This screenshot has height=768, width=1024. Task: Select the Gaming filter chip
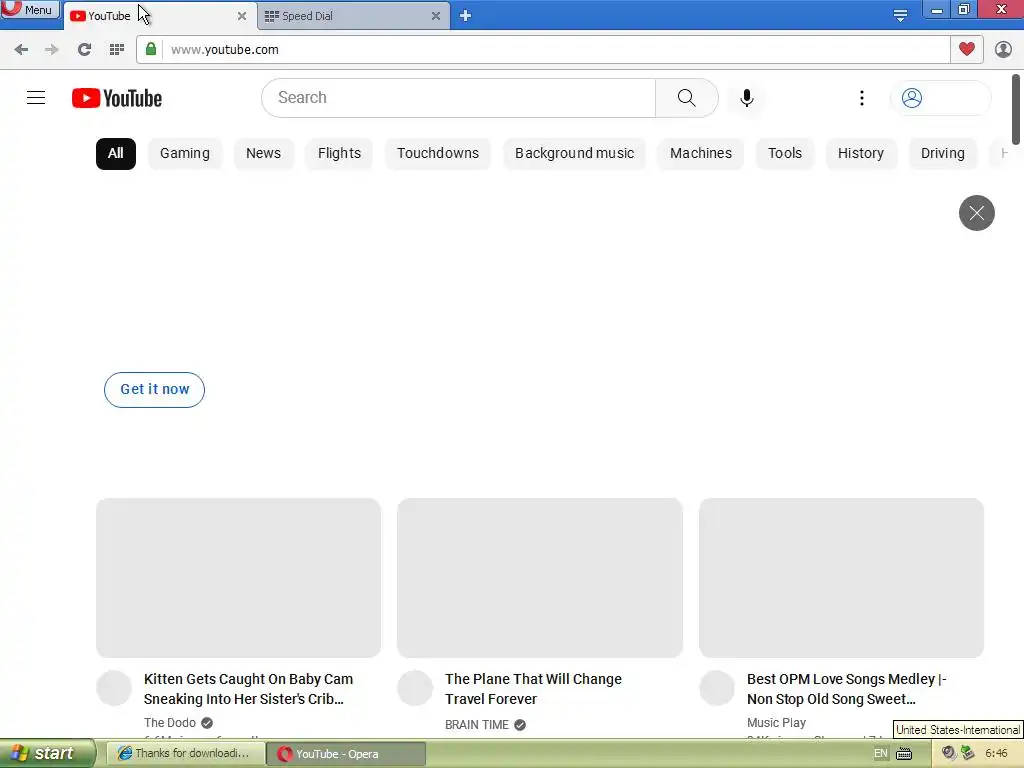point(185,153)
